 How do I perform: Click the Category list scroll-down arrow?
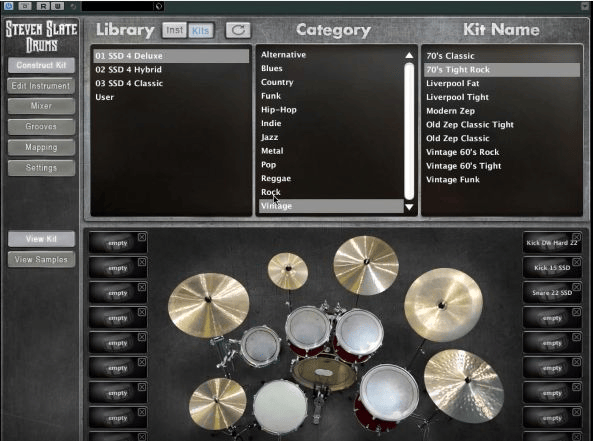[409, 207]
